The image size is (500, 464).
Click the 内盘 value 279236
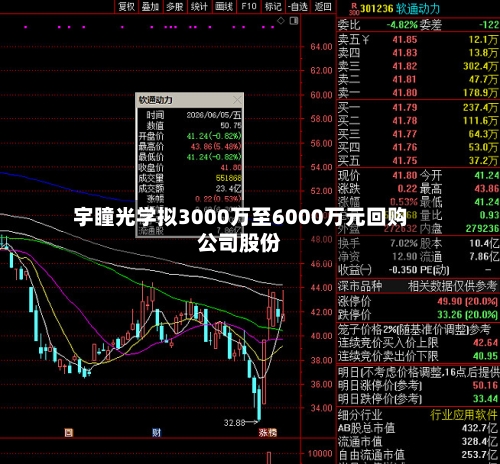pyautogui.click(x=482, y=228)
